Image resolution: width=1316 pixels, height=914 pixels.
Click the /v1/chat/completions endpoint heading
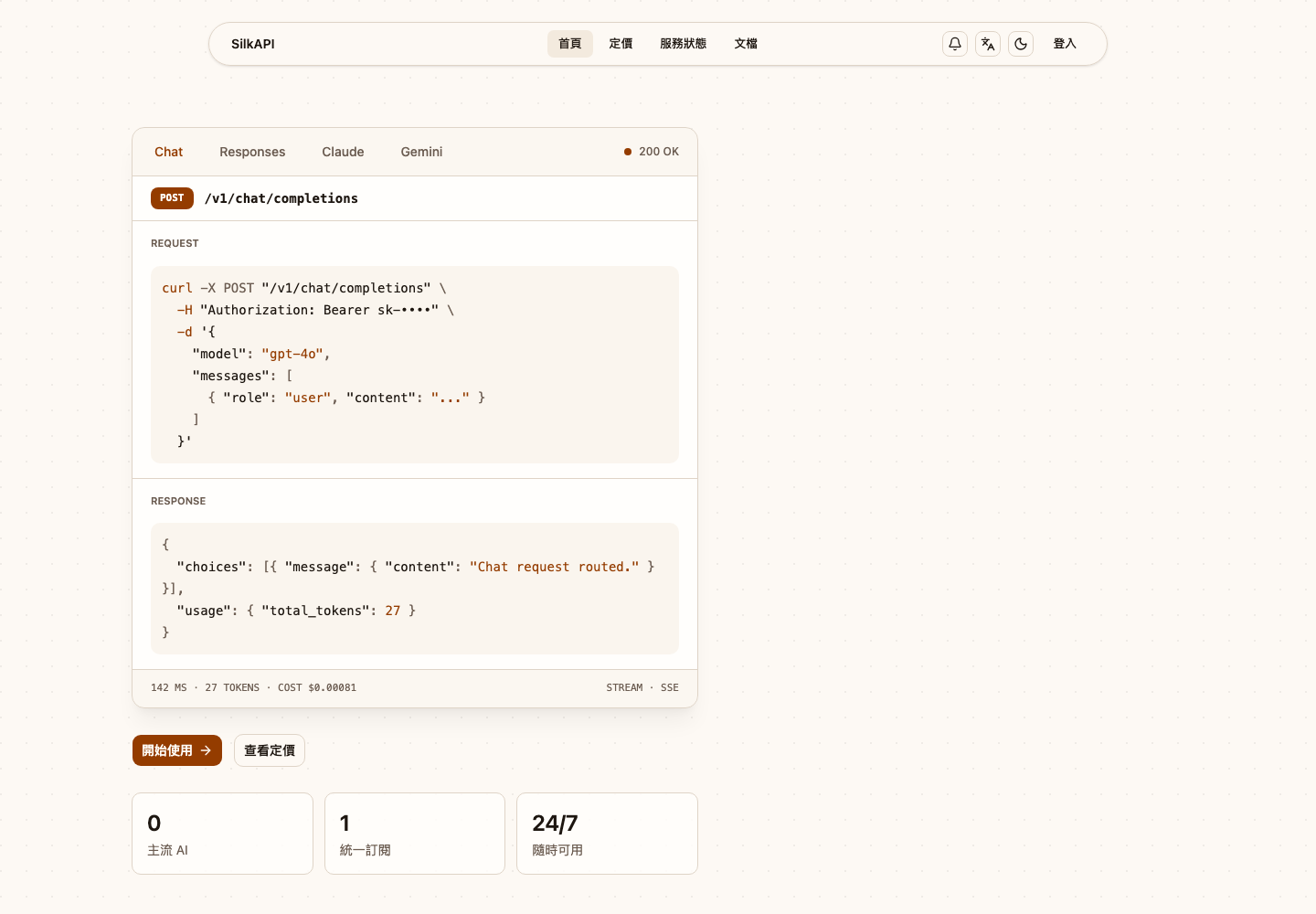pos(281,198)
